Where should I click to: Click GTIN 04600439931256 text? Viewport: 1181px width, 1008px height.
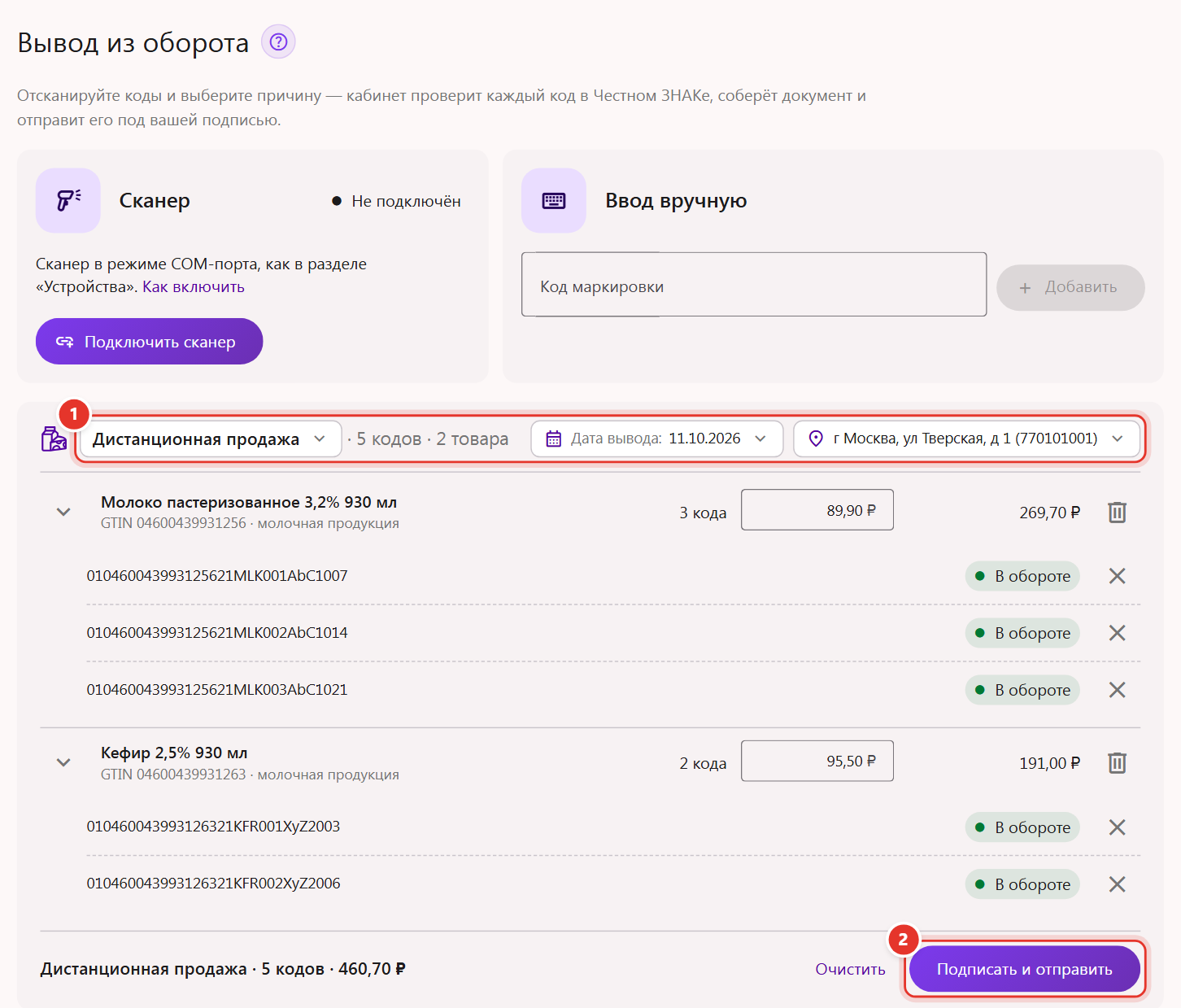[173, 523]
